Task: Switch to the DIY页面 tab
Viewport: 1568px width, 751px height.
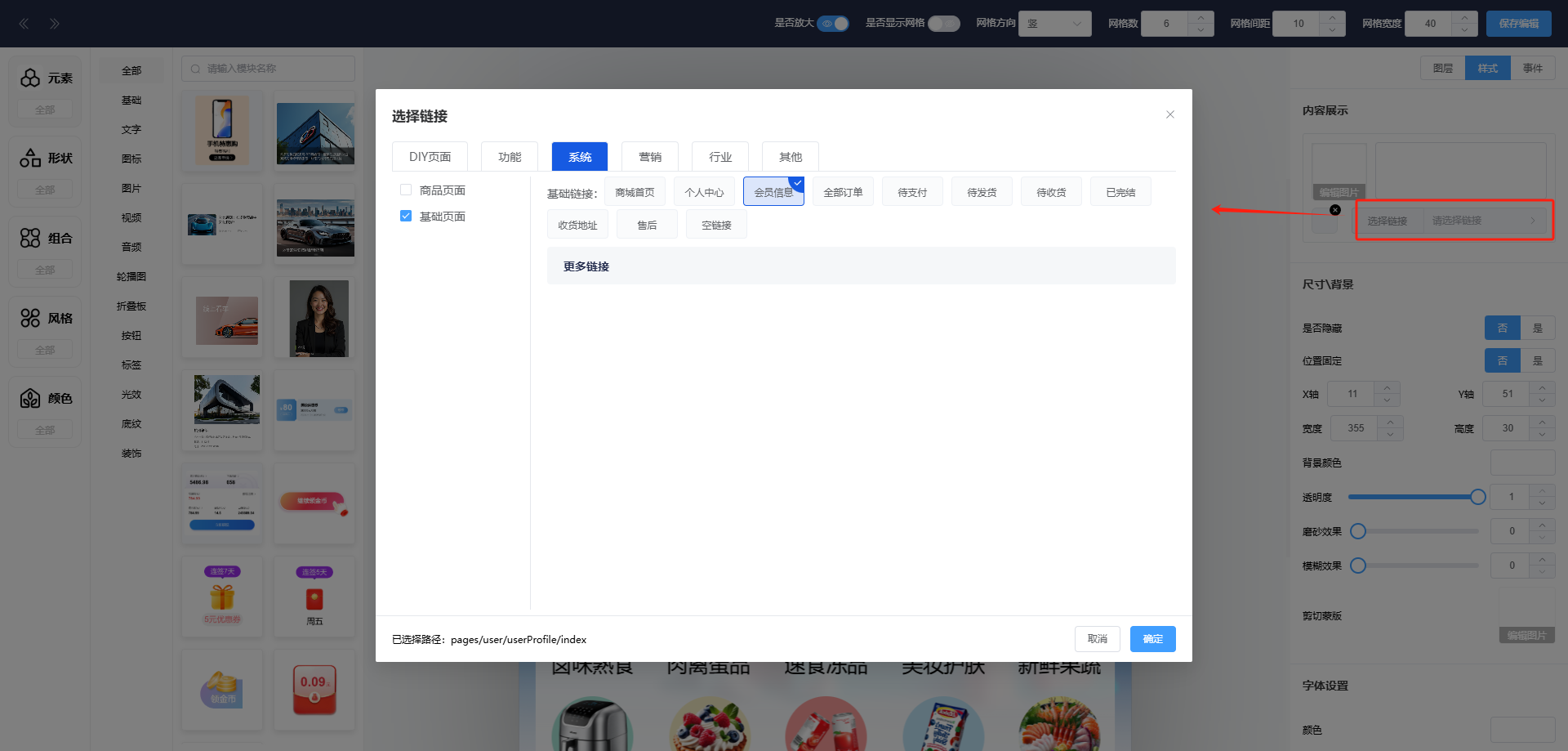Action: click(x=430, y=157)
